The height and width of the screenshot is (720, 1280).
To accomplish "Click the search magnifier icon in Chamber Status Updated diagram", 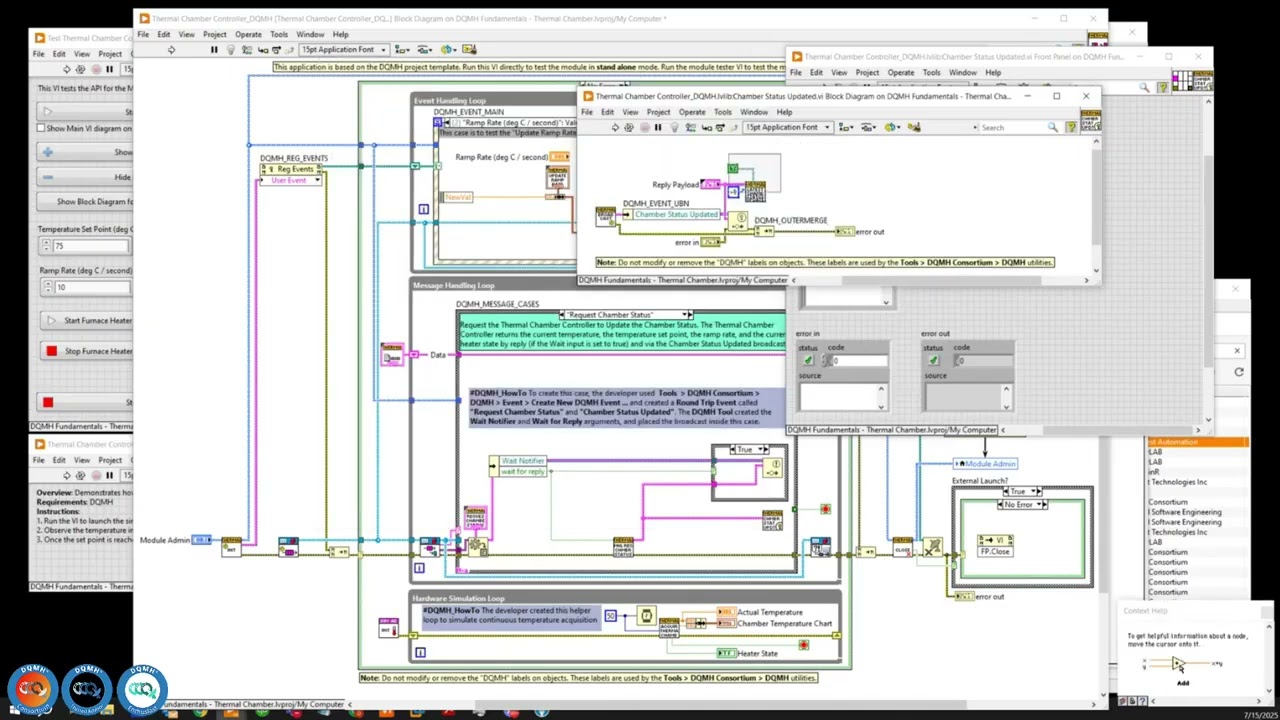I will 1052,127.
